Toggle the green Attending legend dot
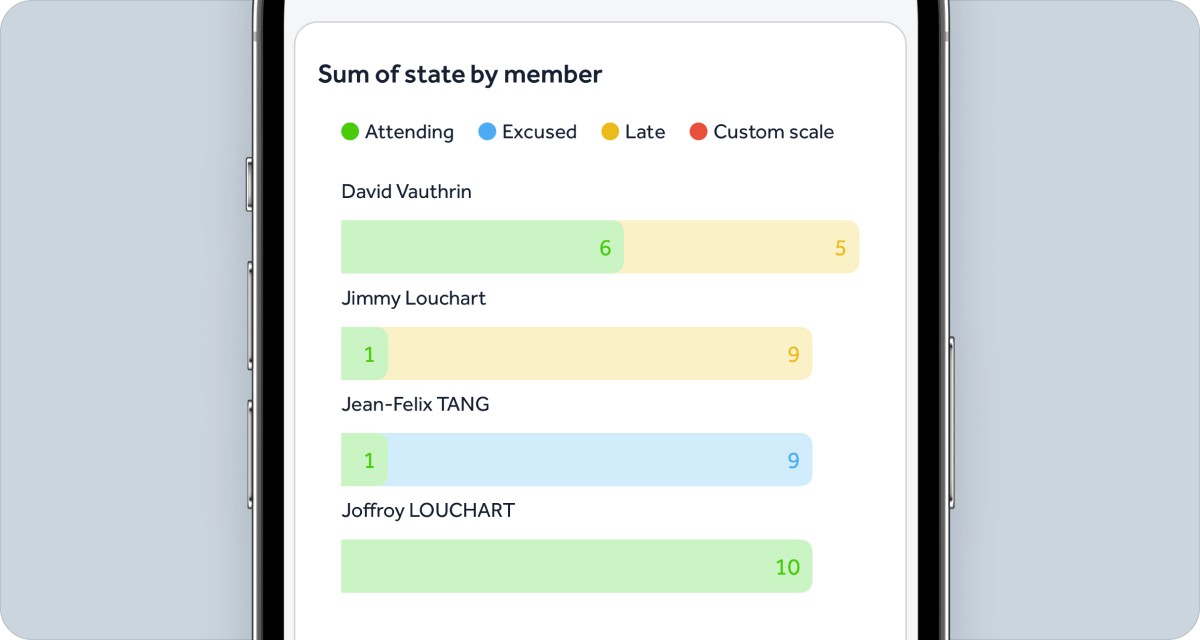1200x640 pixels. [350, 131]
